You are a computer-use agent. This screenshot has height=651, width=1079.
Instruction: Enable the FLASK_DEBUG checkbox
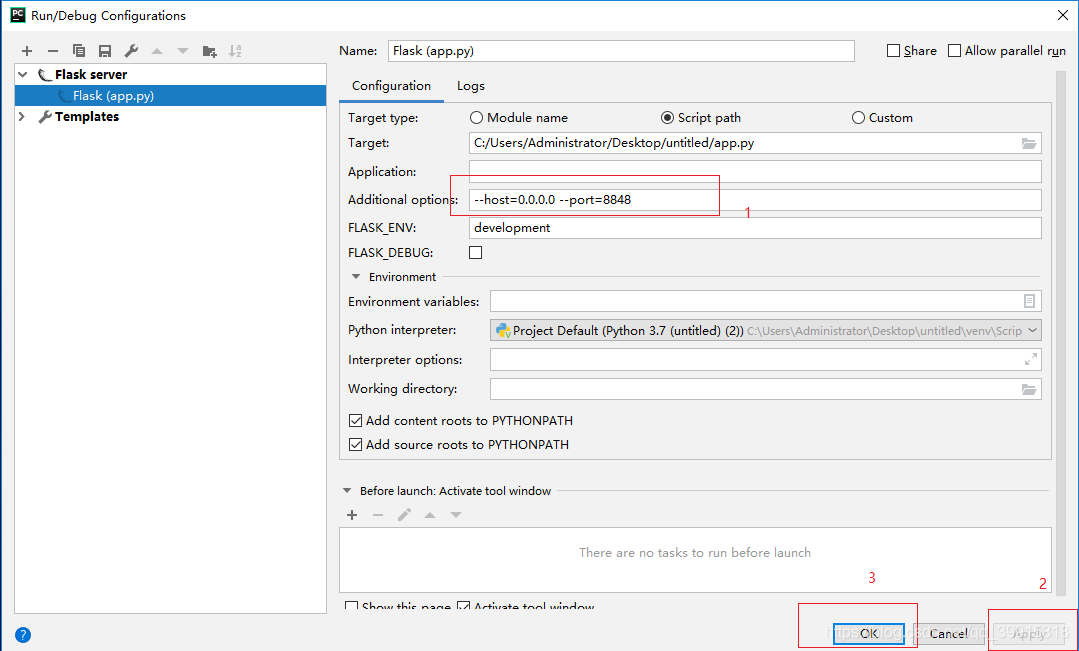476,253
